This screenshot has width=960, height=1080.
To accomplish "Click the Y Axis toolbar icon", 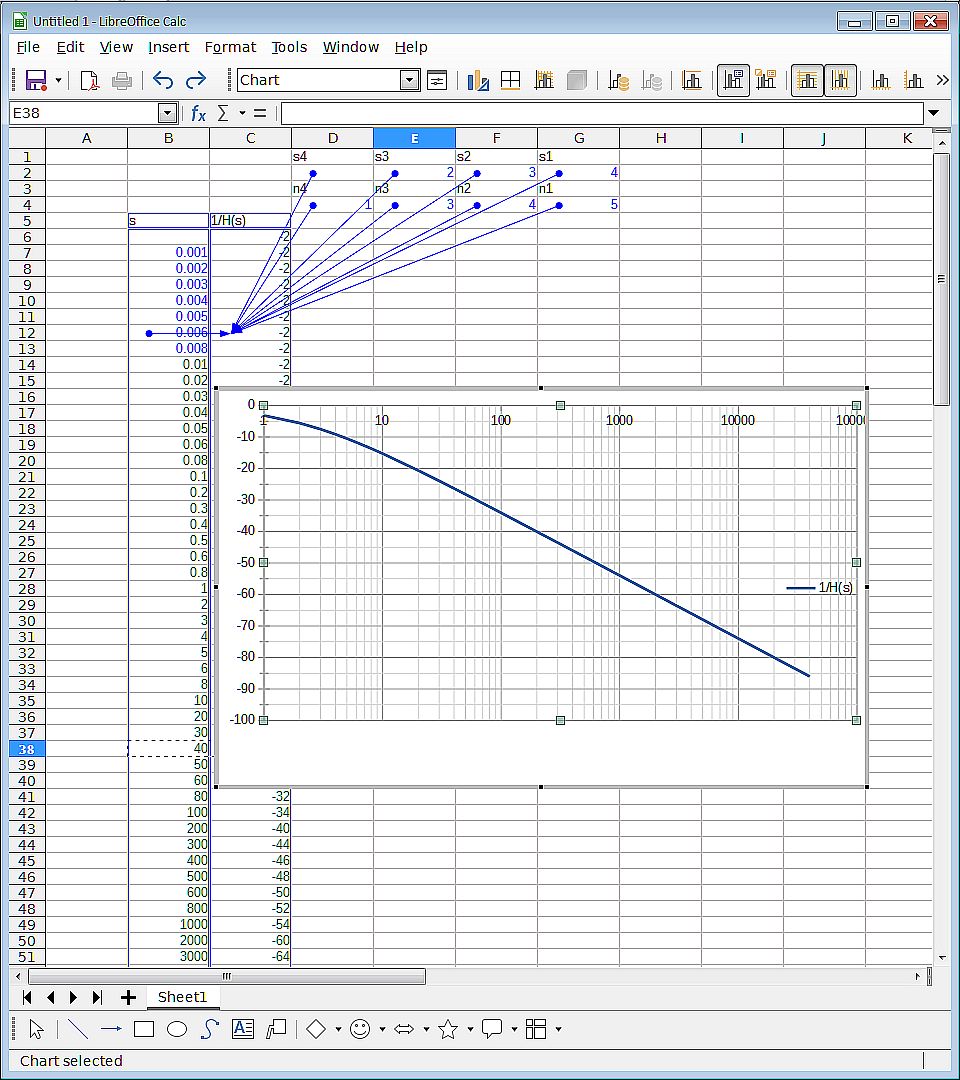I will tap(914, 81).
